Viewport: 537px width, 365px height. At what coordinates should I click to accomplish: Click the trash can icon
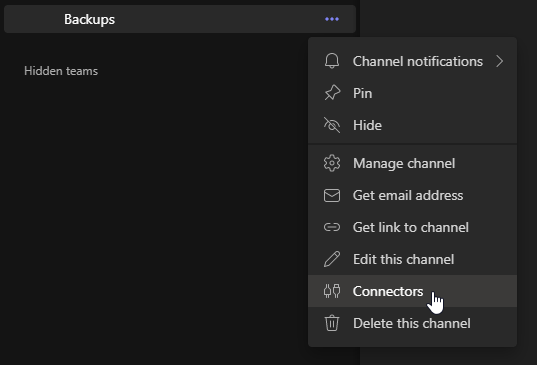click(332, 323)
